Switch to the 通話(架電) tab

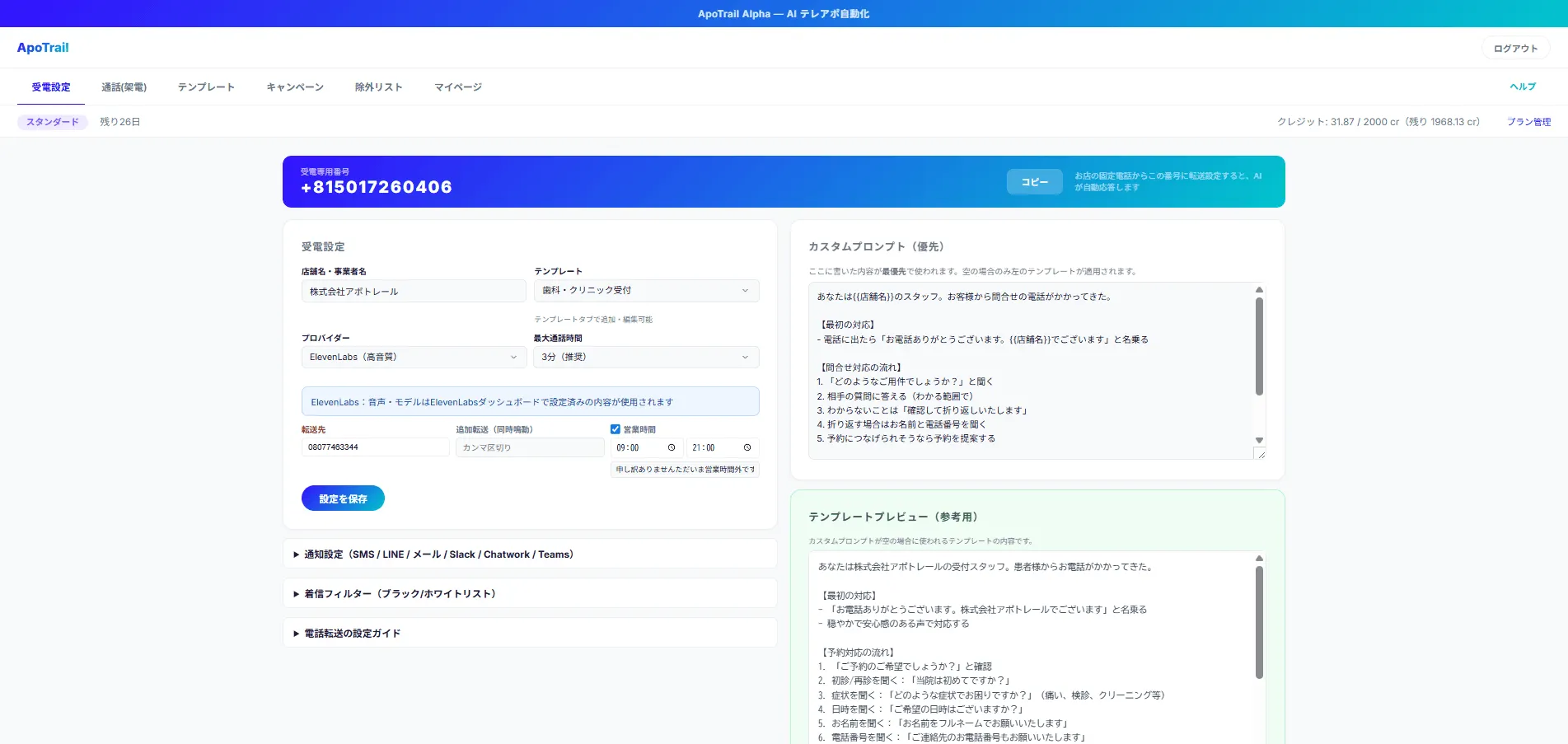[x=124, y=87]
